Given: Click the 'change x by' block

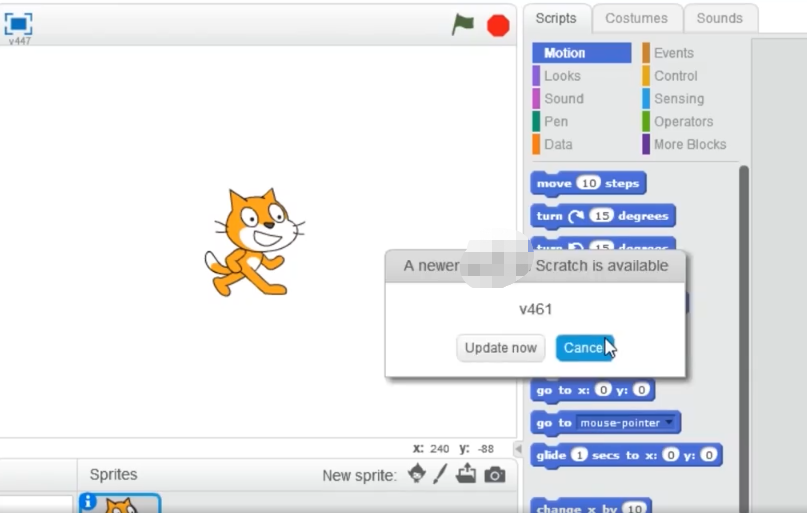Looking at the screenshot, I should pyautogui.click(x=591, y=506).
